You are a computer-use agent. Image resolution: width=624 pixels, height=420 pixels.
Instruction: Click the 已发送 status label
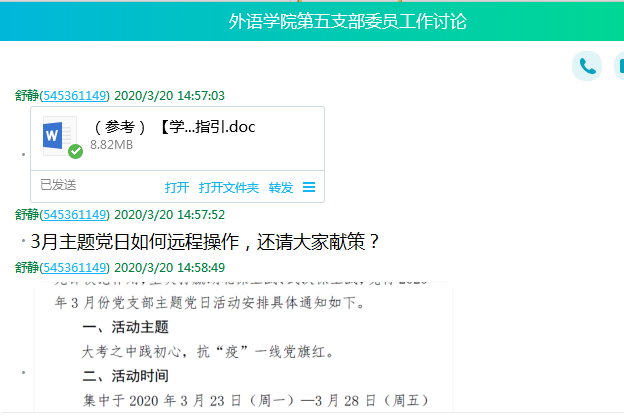[58, 185]
